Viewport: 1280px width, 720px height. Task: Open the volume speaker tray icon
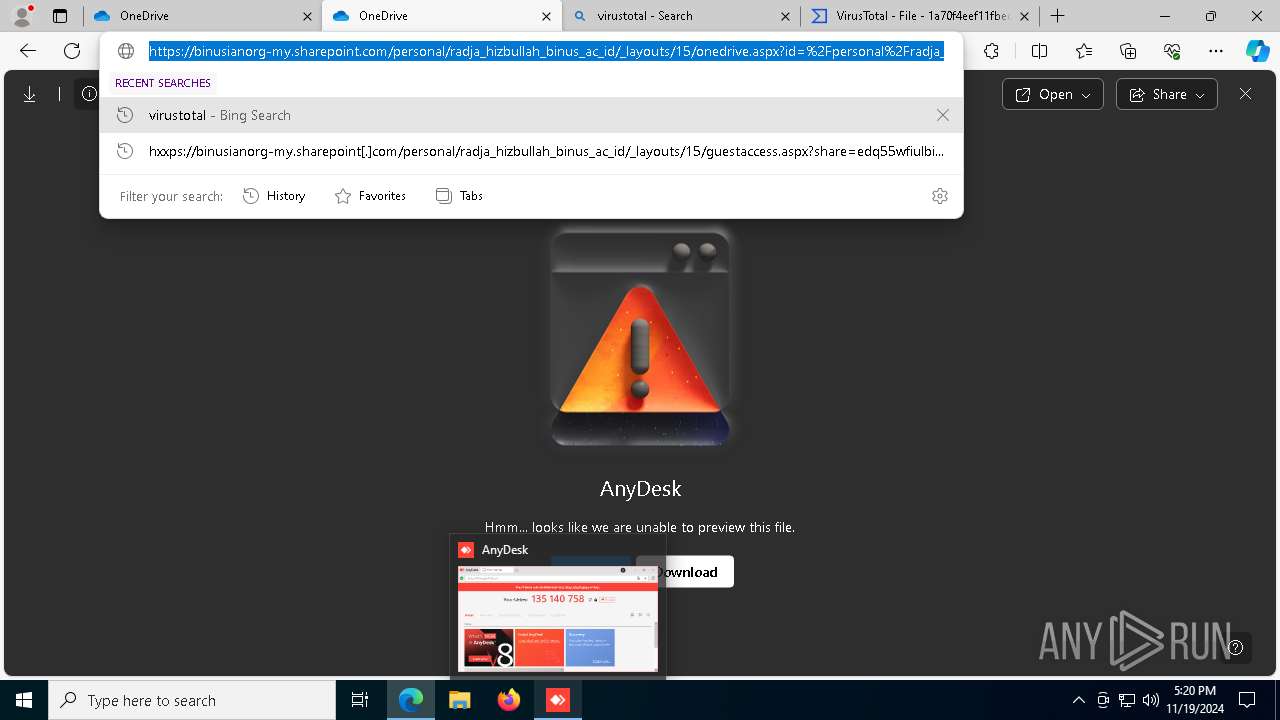tap(1151, 700)
